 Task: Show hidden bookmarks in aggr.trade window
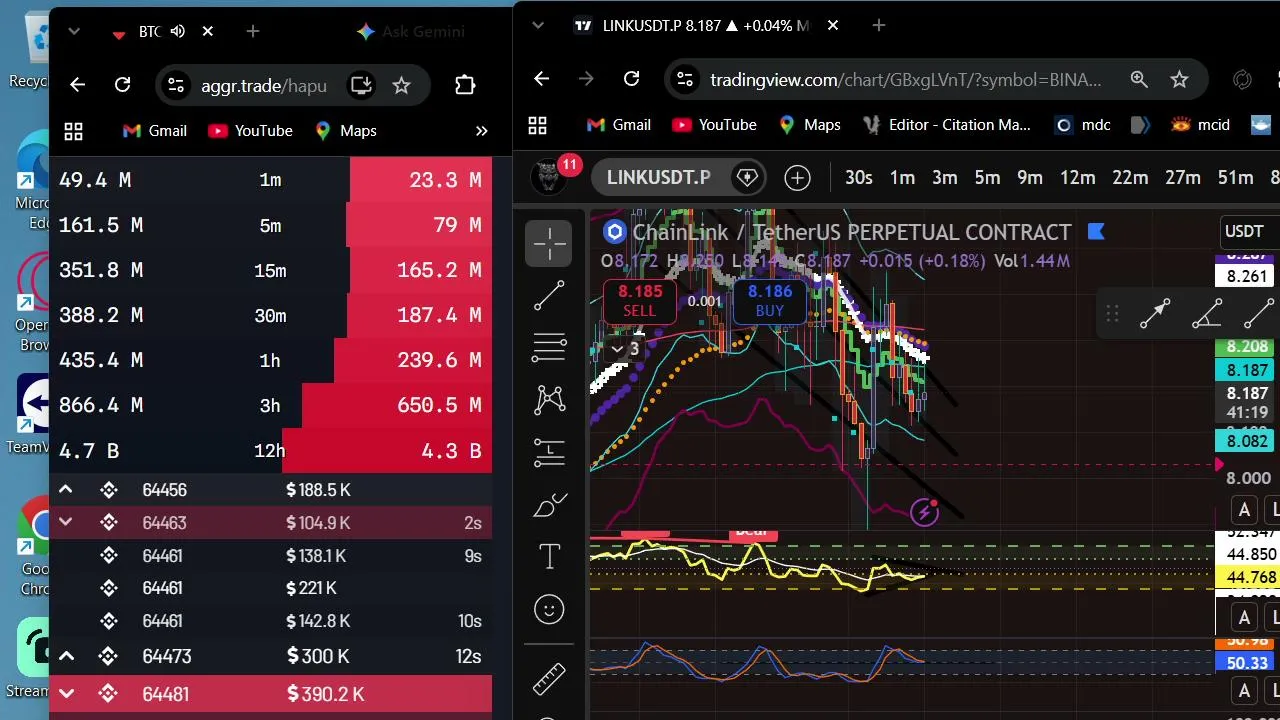[x=481, y=131]
